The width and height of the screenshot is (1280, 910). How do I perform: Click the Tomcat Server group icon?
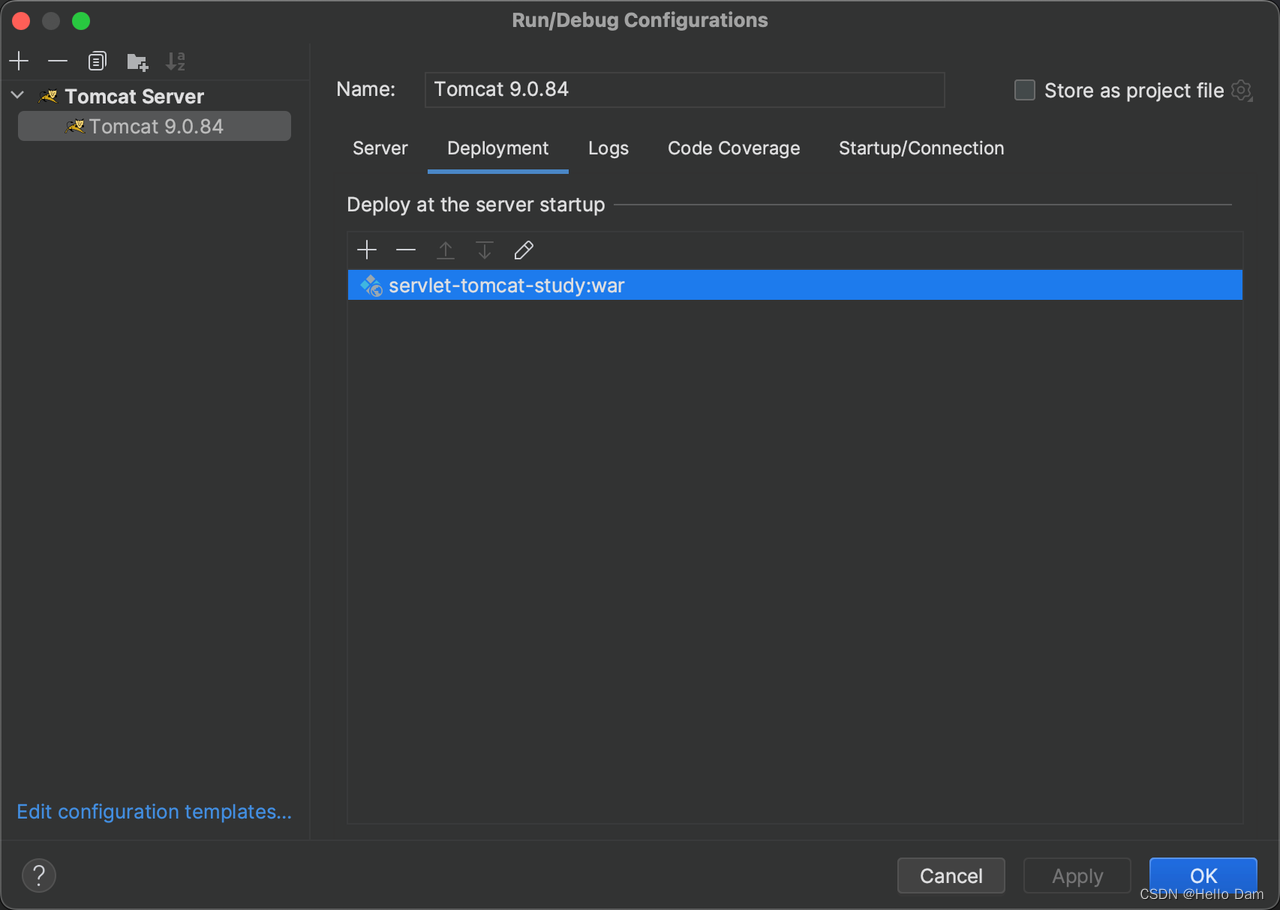click(48, 96)
